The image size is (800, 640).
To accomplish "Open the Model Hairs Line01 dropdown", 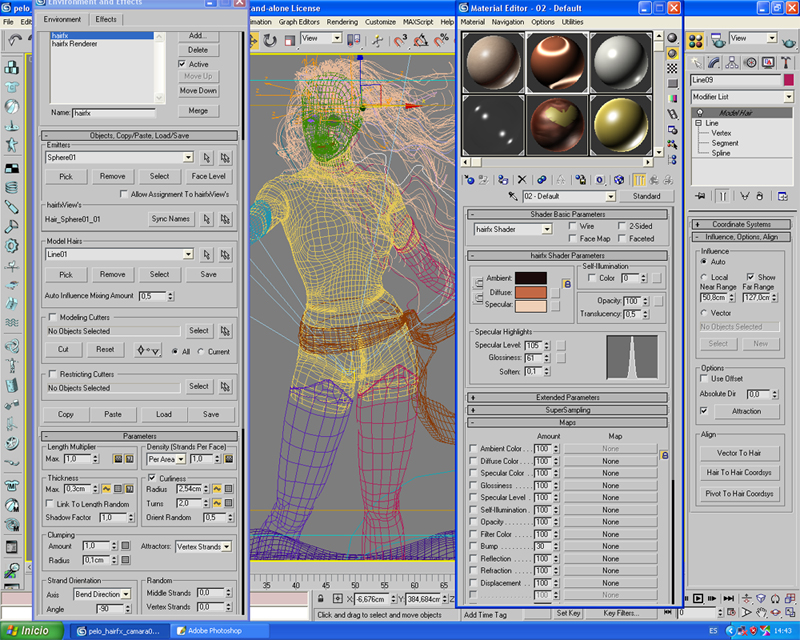I will 188,254.
